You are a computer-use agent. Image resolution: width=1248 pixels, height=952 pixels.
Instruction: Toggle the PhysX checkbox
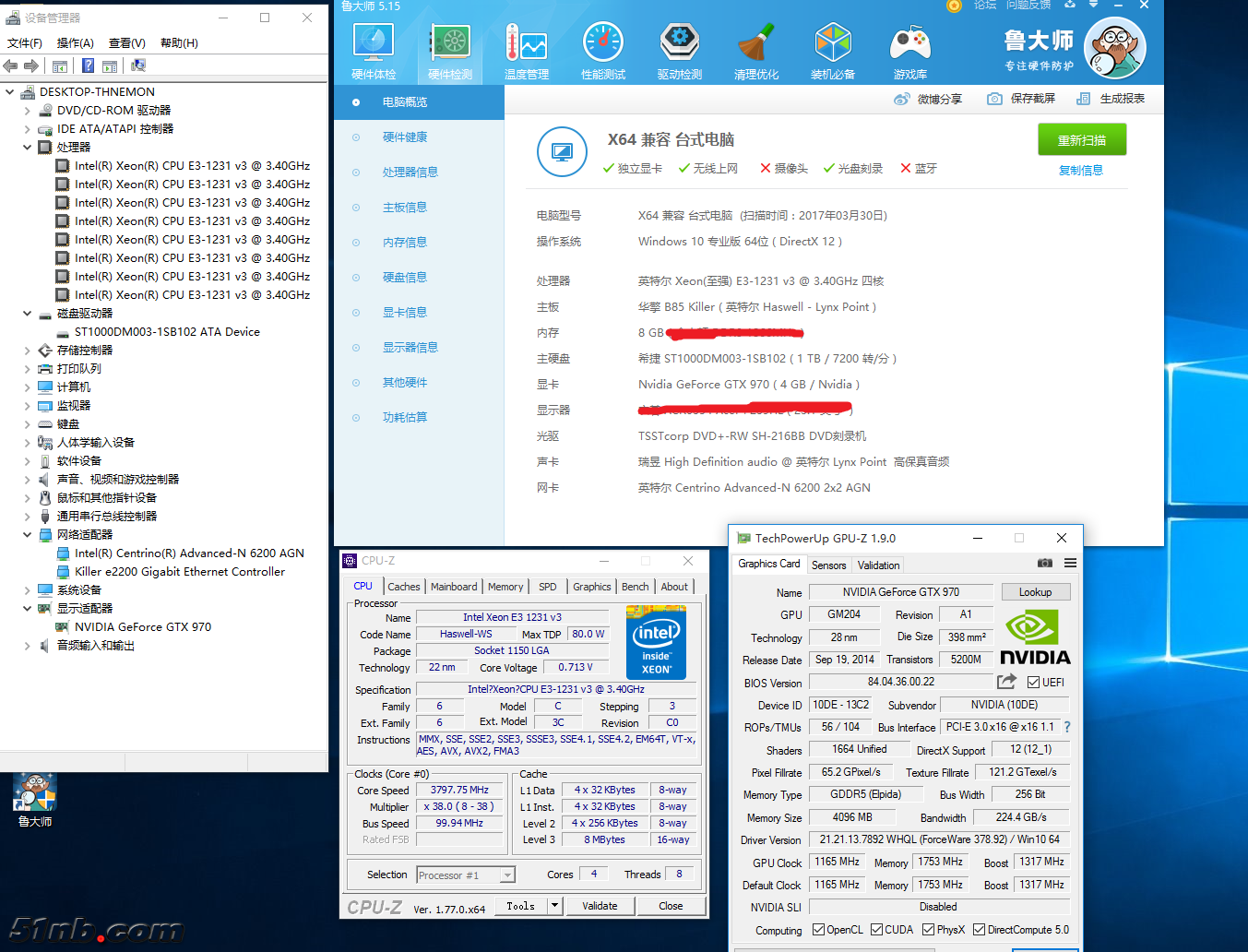coord(928,930)
